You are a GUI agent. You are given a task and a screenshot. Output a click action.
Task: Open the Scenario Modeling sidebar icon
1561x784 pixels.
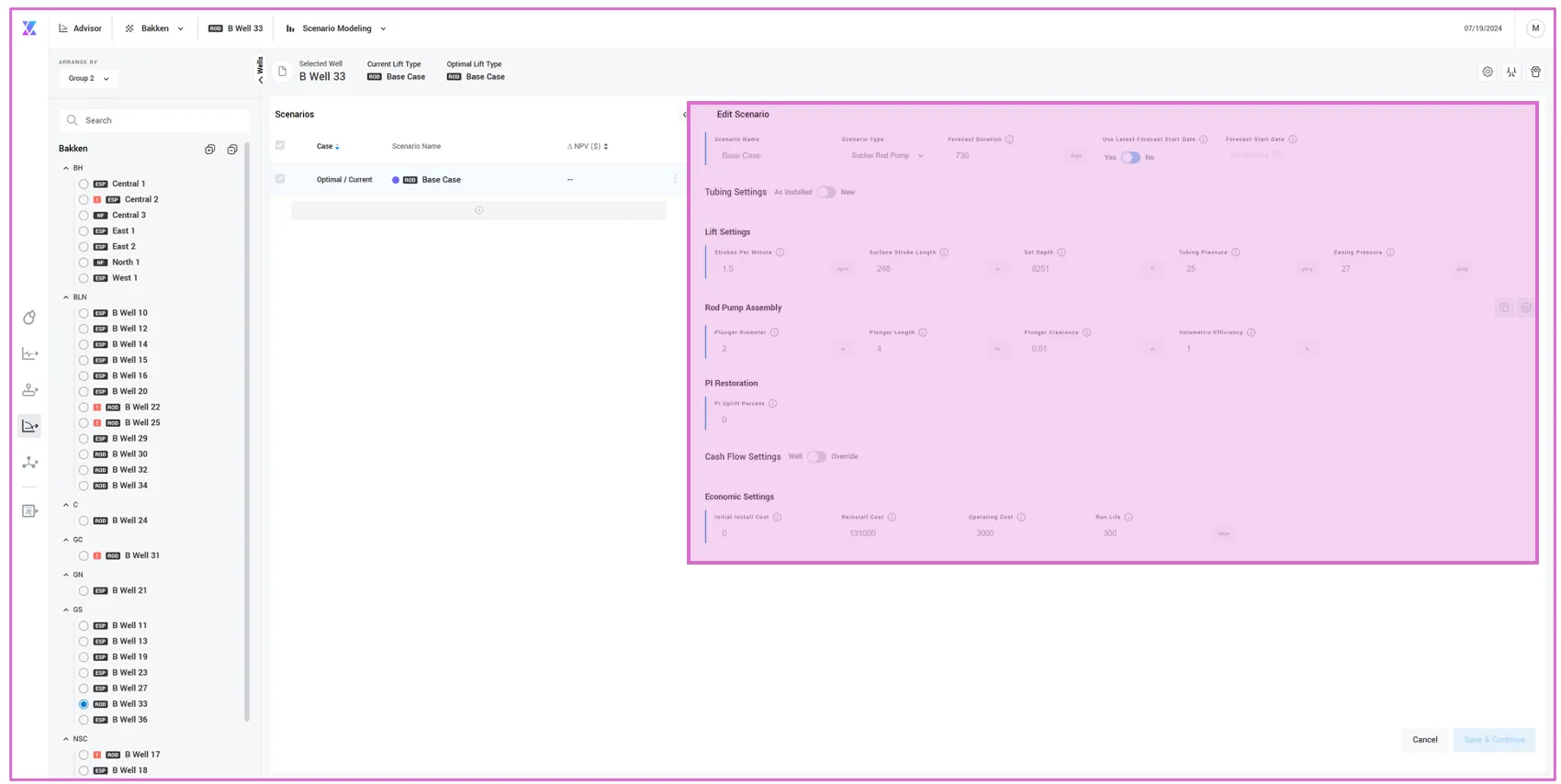coord(29,426)
